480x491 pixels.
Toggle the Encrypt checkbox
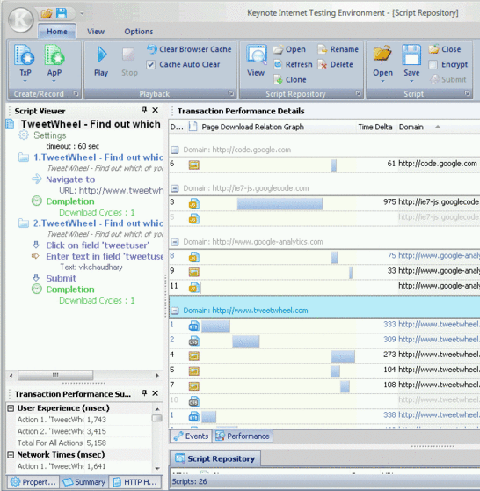[433, 65]
